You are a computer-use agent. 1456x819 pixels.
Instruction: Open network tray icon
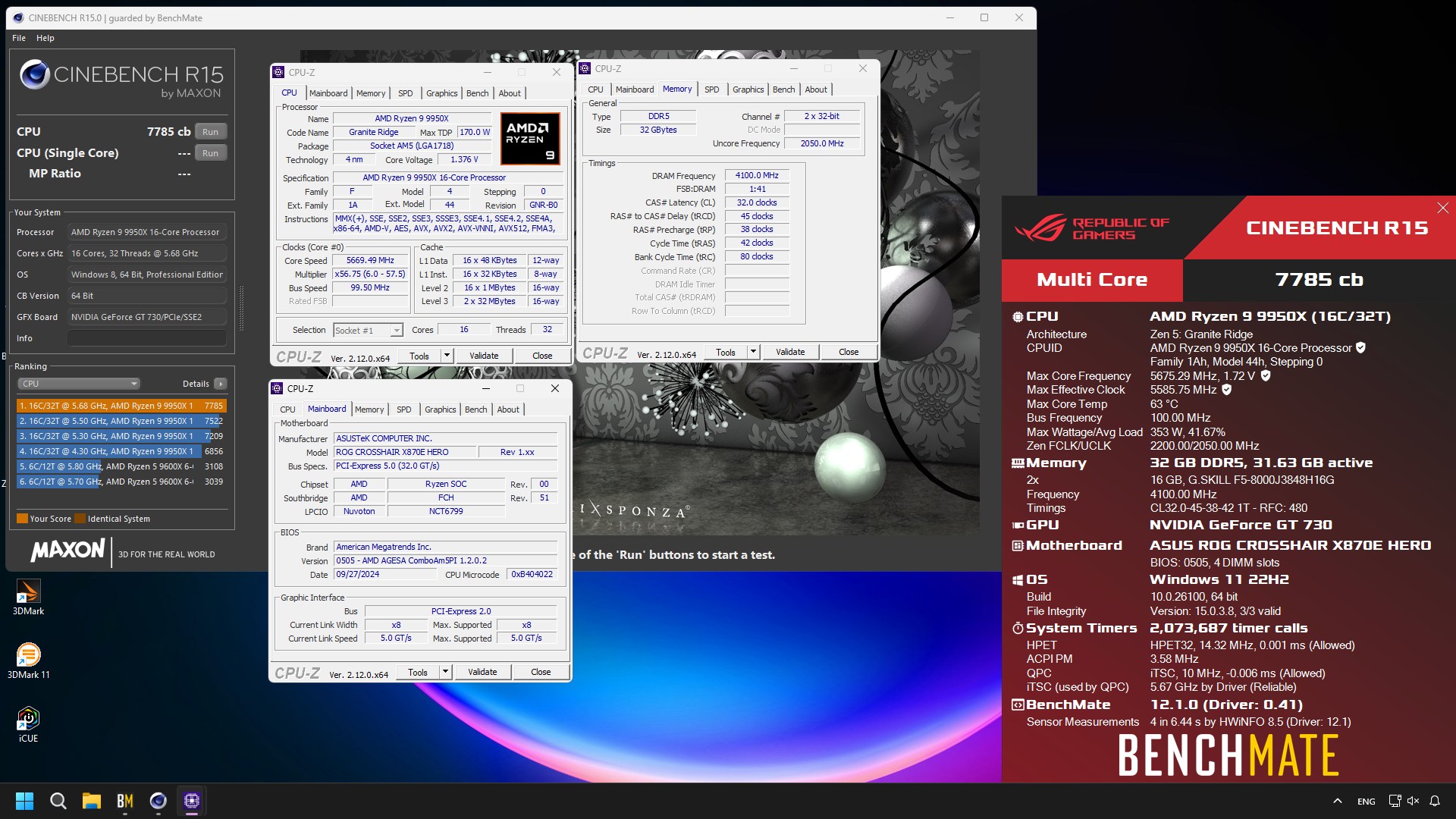pos(1394,801)
